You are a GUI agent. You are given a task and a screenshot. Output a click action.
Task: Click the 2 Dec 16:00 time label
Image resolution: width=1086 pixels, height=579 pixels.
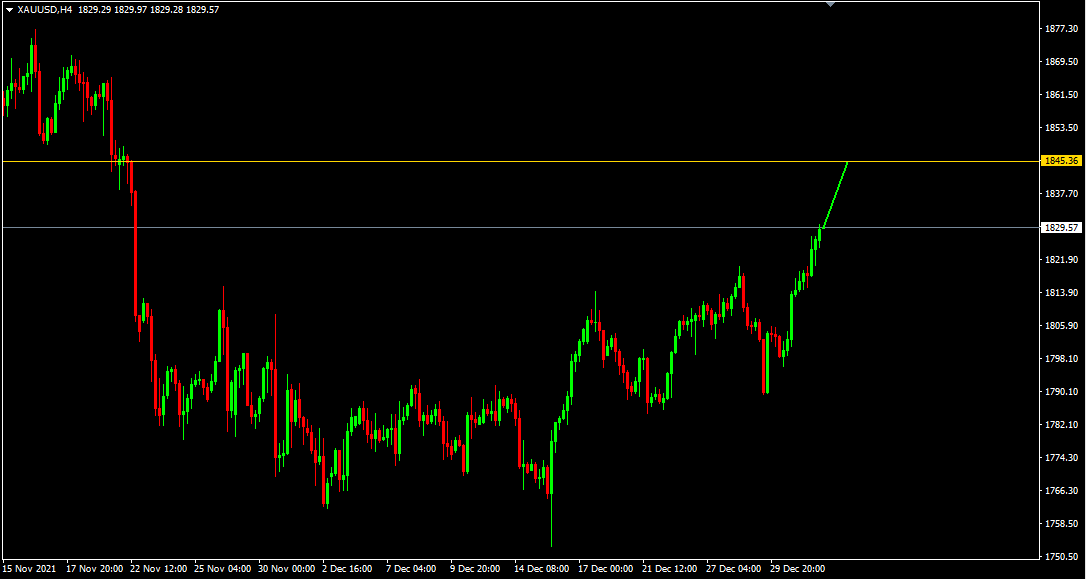click(346, 568)
